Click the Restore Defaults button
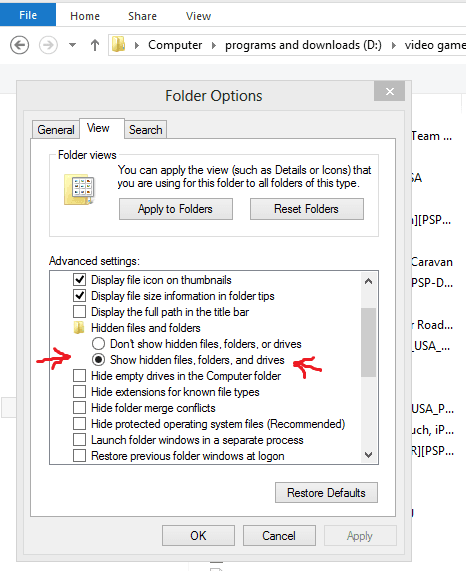This screenshot has height=571, width=466. (326, 493)
